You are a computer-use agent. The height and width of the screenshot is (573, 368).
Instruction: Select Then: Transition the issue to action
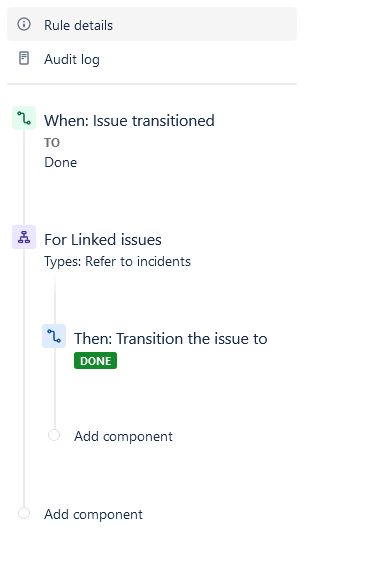171,339
